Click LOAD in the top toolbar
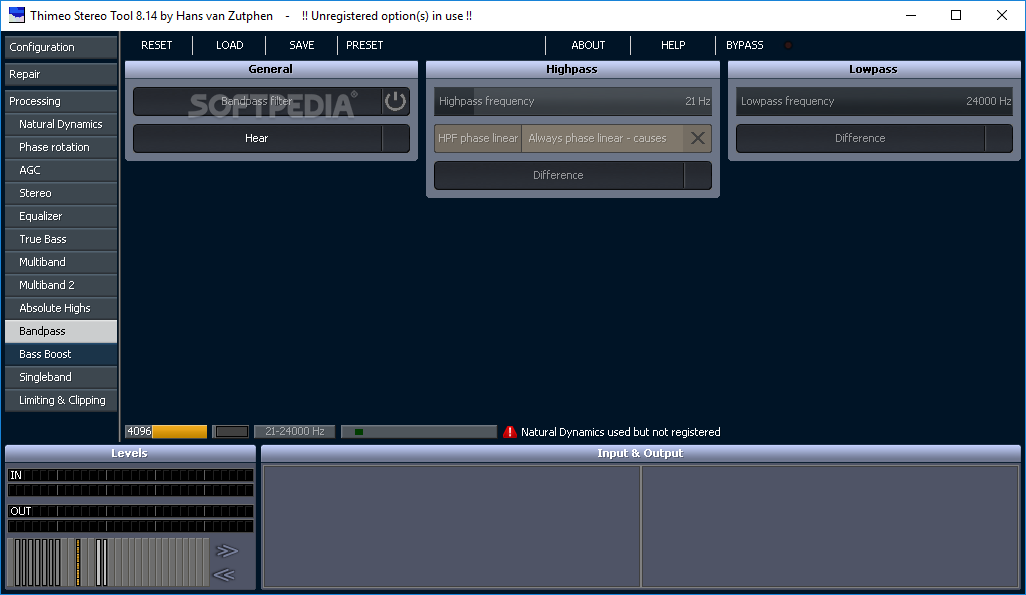This screenshot has width=1026, height=595. 230,45
